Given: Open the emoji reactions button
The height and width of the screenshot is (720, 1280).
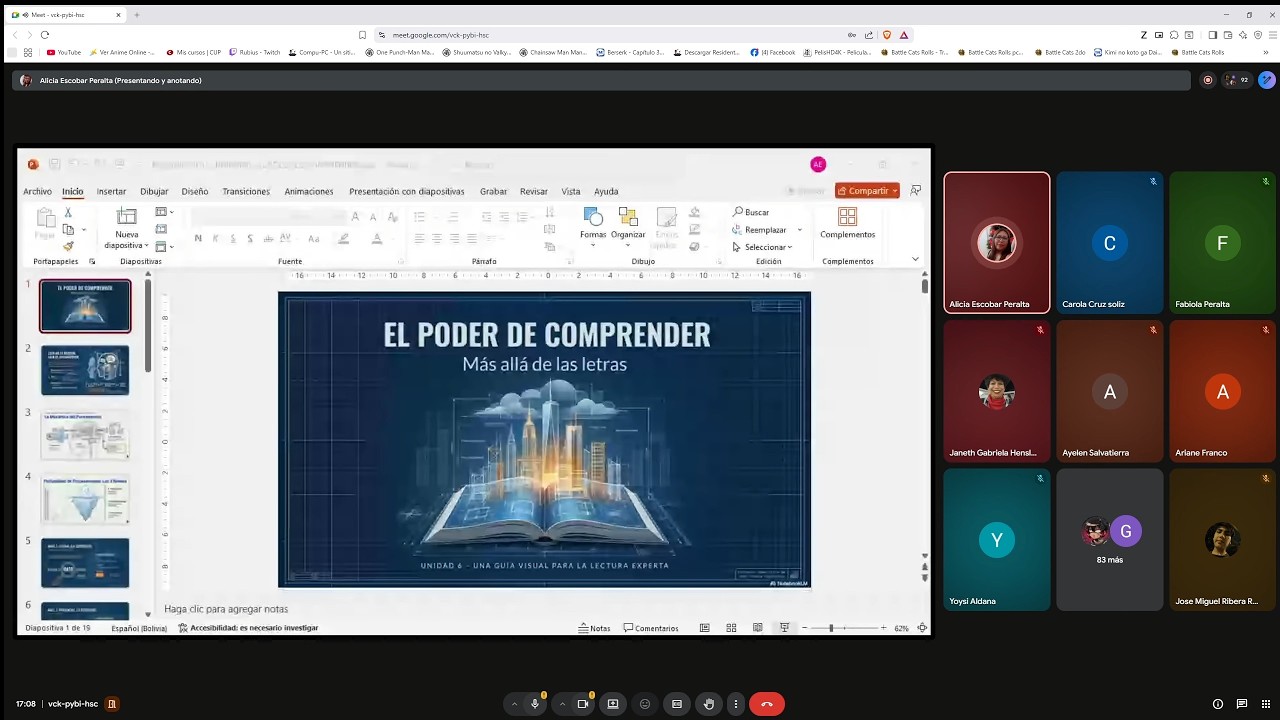Looking at the screenshot, I should point(645,704).
